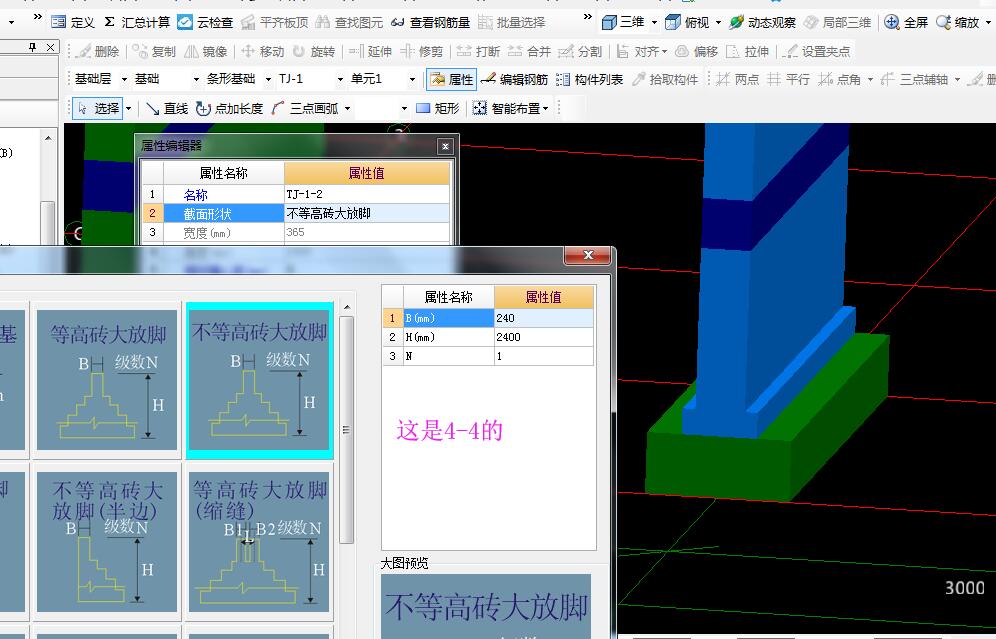The width and height of the screenshot is (996, 639).
Task: Expand the 选择 dropdown arrow
Action: click(x=129, y=109)
